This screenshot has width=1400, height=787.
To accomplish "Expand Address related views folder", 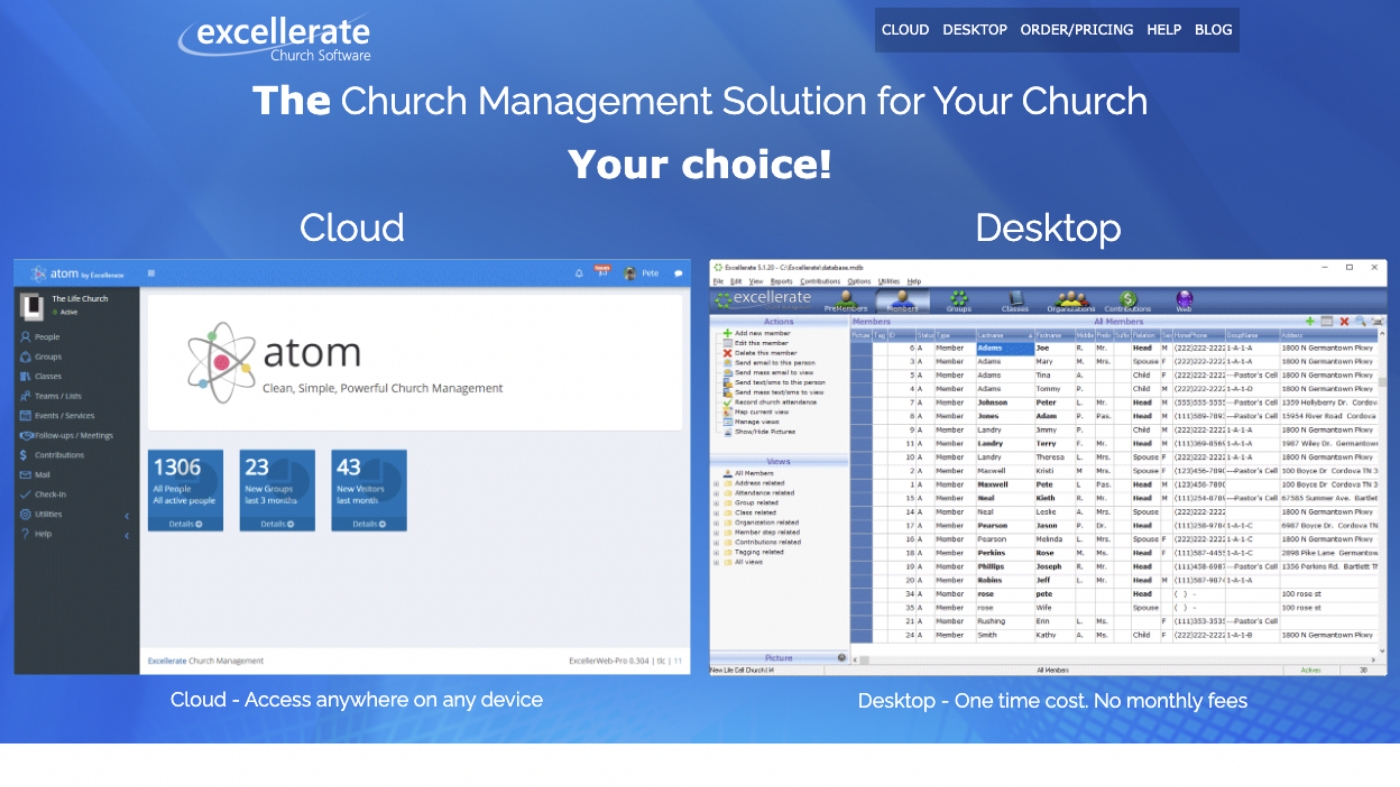I will [x=716, y=483].
